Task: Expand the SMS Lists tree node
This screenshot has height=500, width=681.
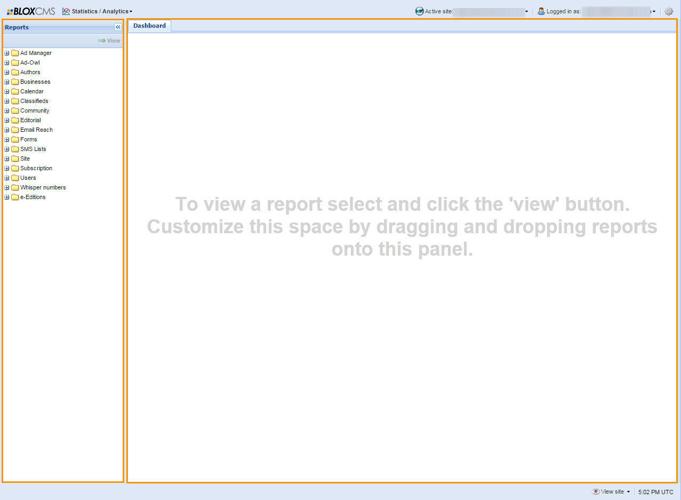Action: click(x=7, y=149)
